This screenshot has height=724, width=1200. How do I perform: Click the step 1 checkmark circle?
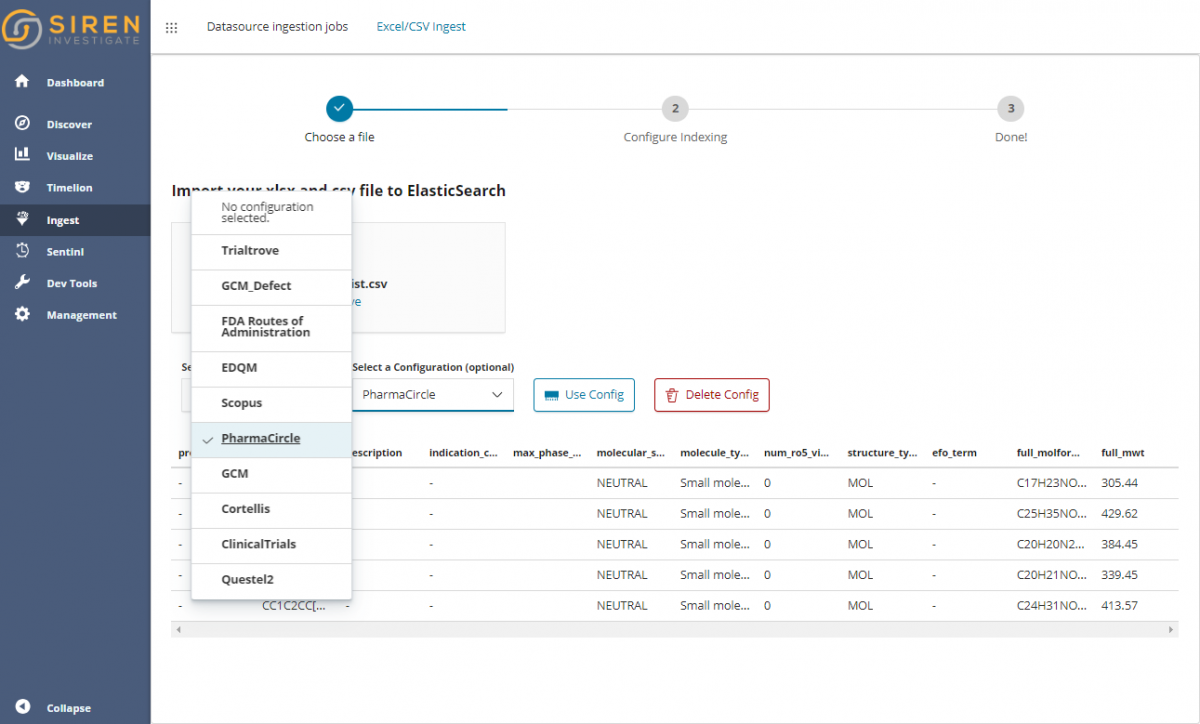[x=339, y=108]
